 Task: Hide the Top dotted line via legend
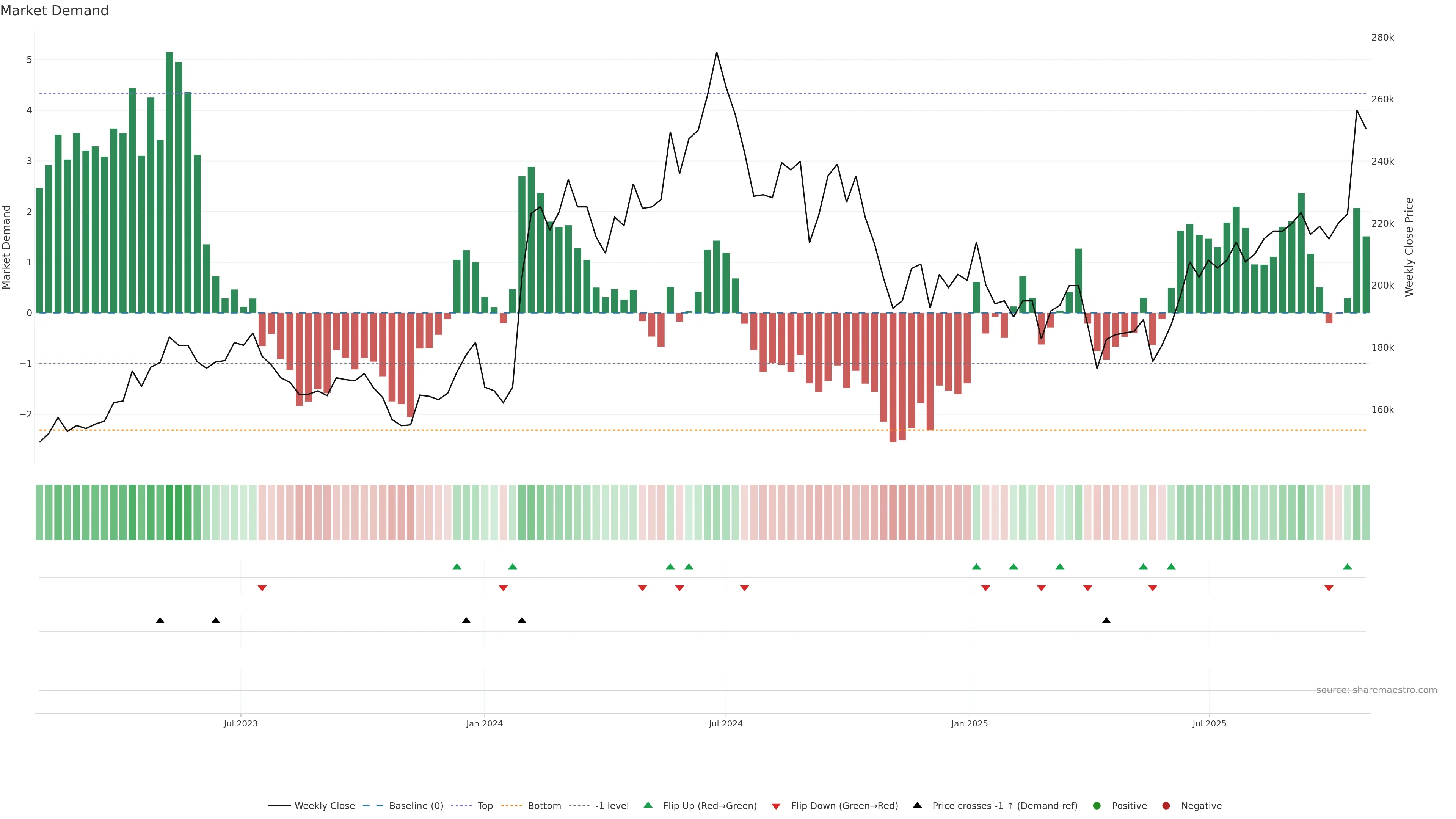point(485,806)
